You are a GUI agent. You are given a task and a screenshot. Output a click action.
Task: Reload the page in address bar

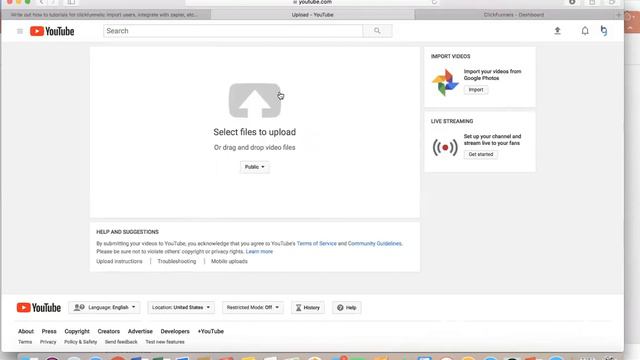[434, 2]
